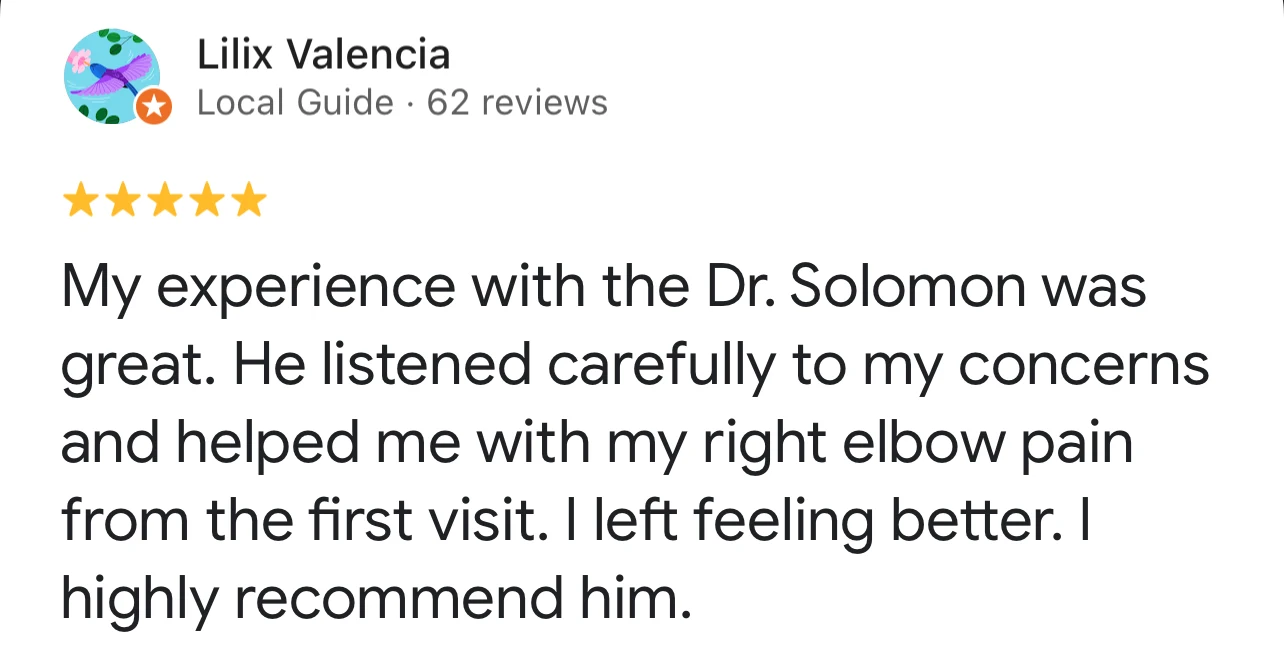
Task: Click the word "great" in the review
Action: click(x=138, y=367)
